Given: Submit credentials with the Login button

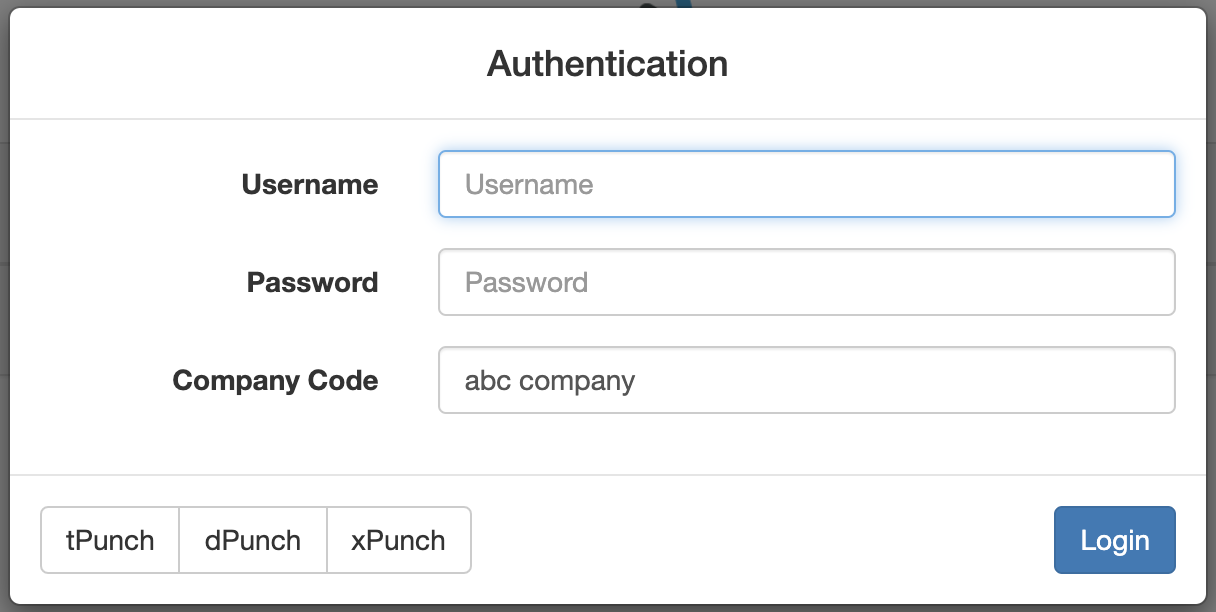Looking at the screenshot, I should pos(1114,540).
